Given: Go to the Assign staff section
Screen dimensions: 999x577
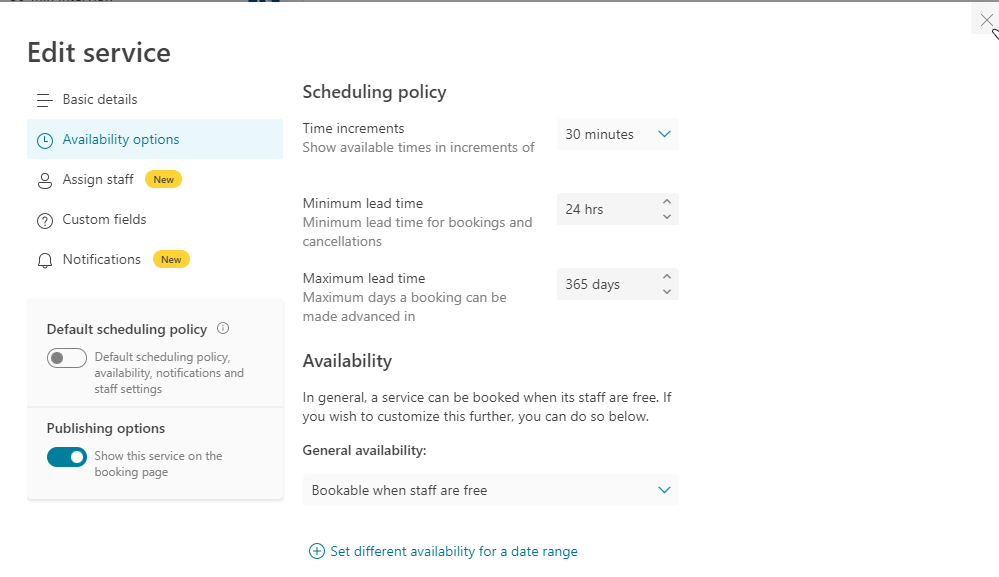Looking at the screenshot, I should tap(155, 180).
